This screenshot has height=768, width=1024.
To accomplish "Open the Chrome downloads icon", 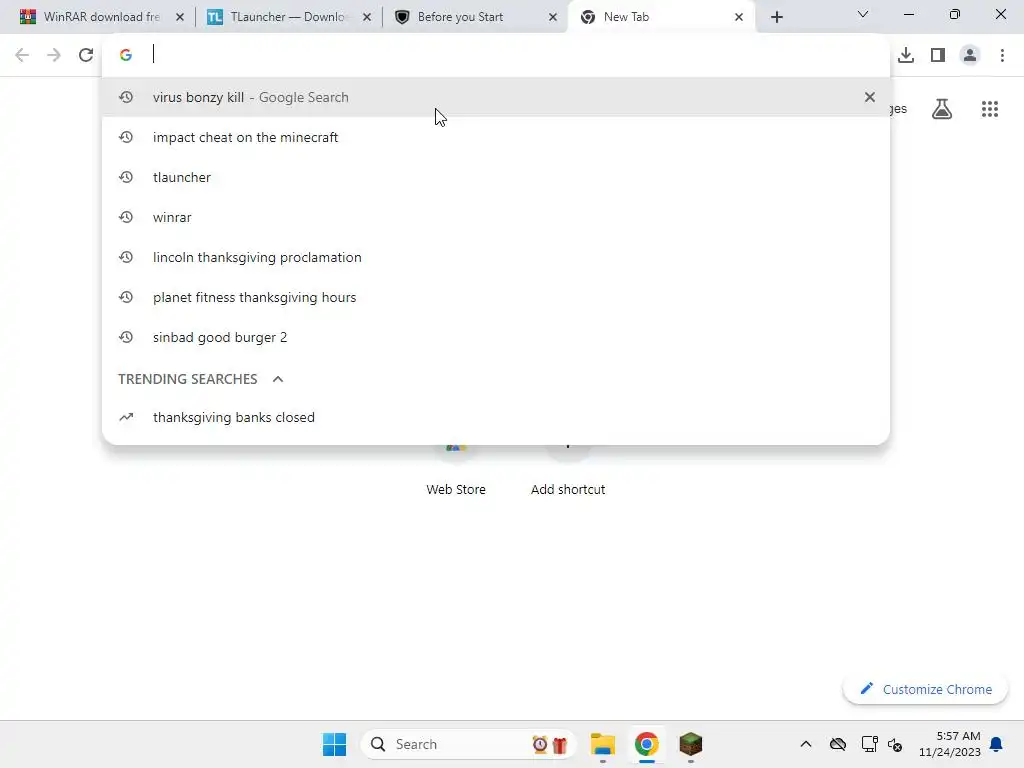I will (906, 55).
